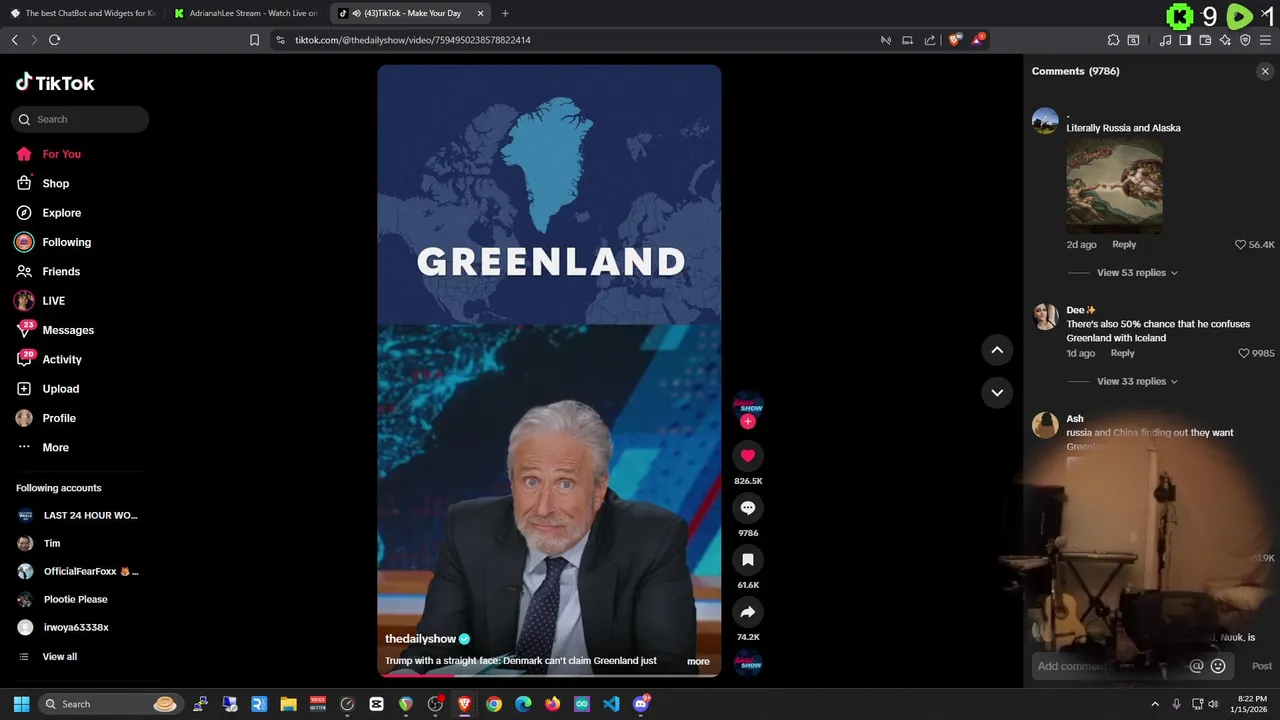Reply to Dee's comment
Image resolution: width=1280 pixels, height=720 pixels.
[1122, 353]
